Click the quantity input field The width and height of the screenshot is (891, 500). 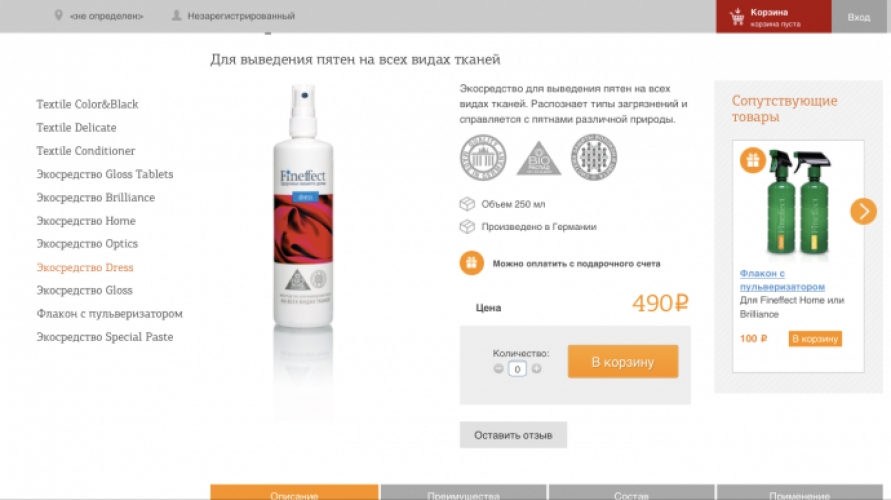[517, 369]
